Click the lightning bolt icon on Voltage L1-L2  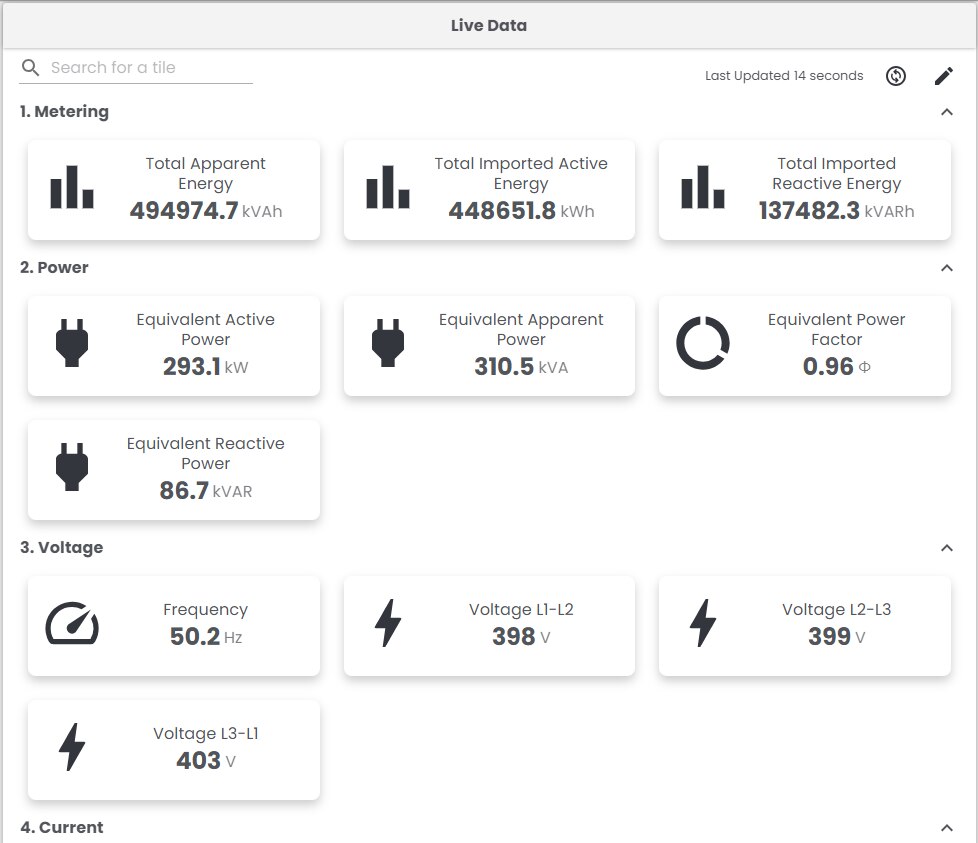pos(388,624)
